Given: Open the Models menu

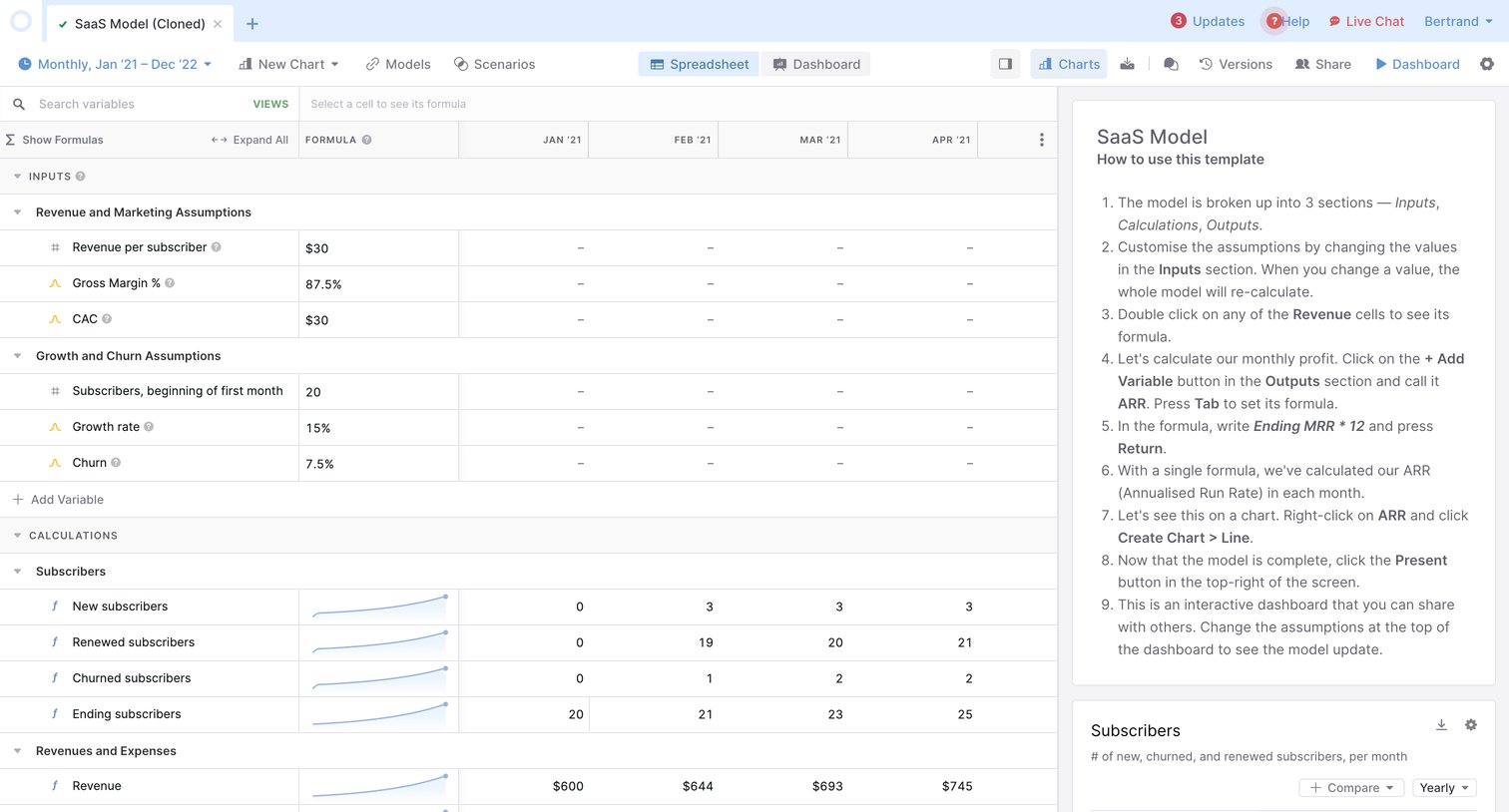Looking at the screenshot, I should coord(398,64).
